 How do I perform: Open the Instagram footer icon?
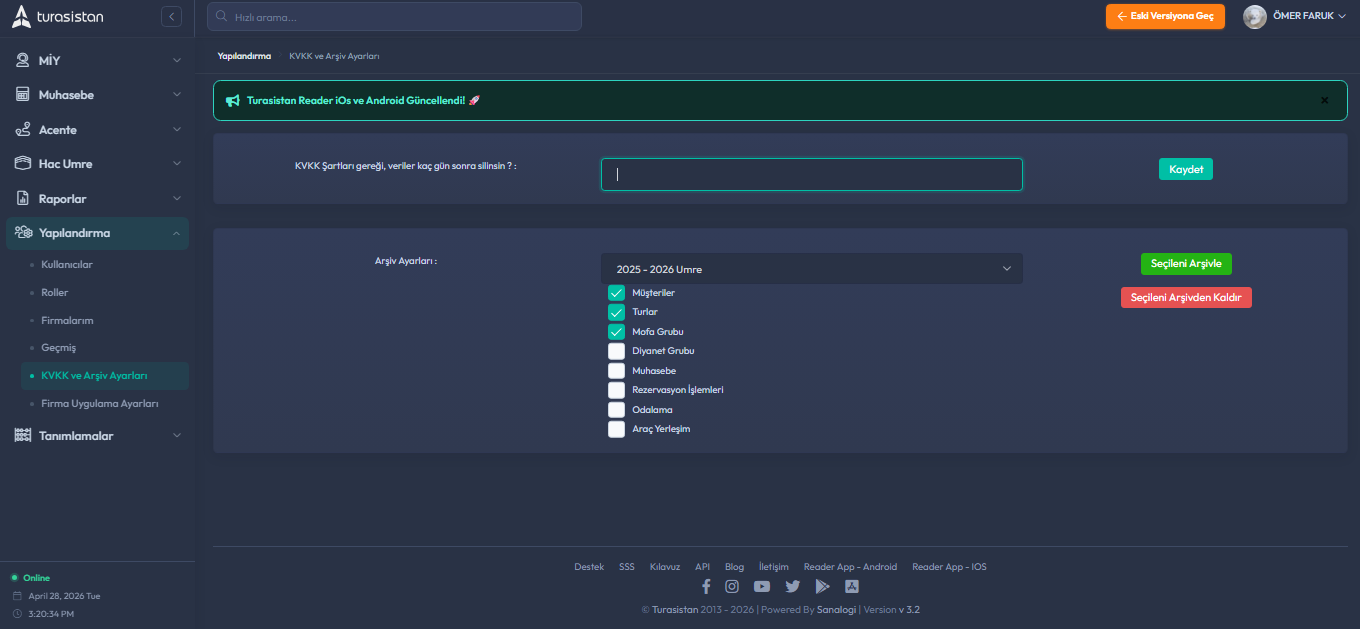tap(732, 587)
